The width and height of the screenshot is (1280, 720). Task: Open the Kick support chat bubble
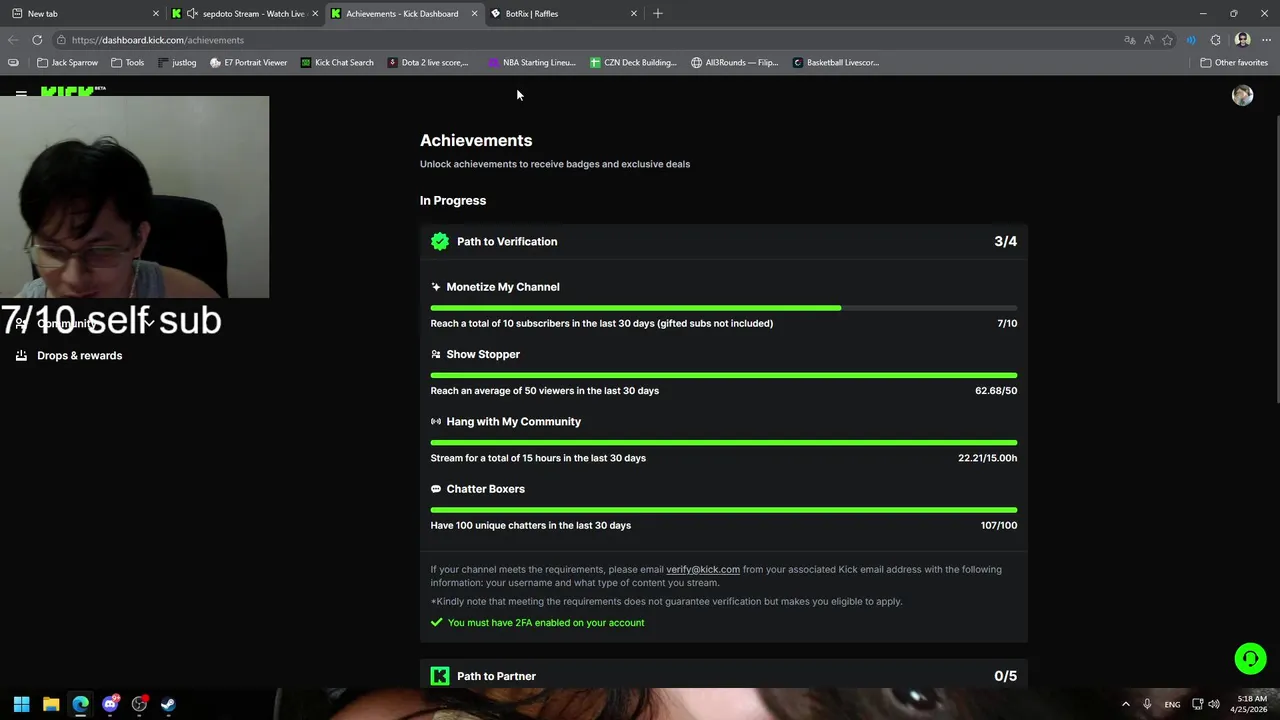[1250, 659]
